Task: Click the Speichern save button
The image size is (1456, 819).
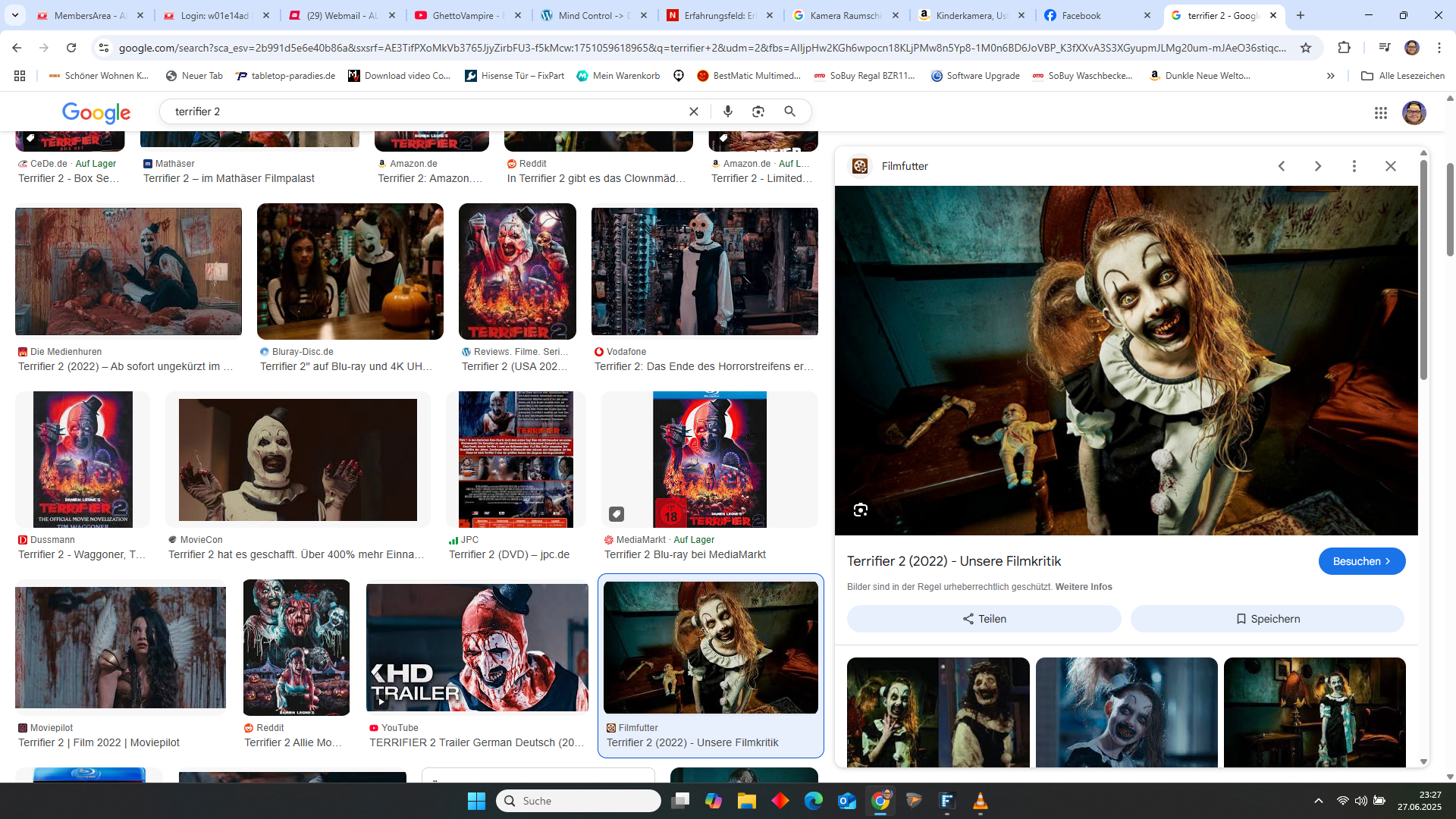Action: (x=1267, y=619)
